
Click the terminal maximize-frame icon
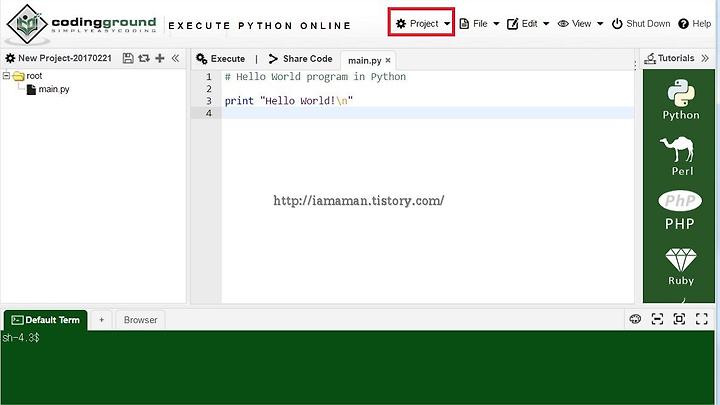coord(680,319)
